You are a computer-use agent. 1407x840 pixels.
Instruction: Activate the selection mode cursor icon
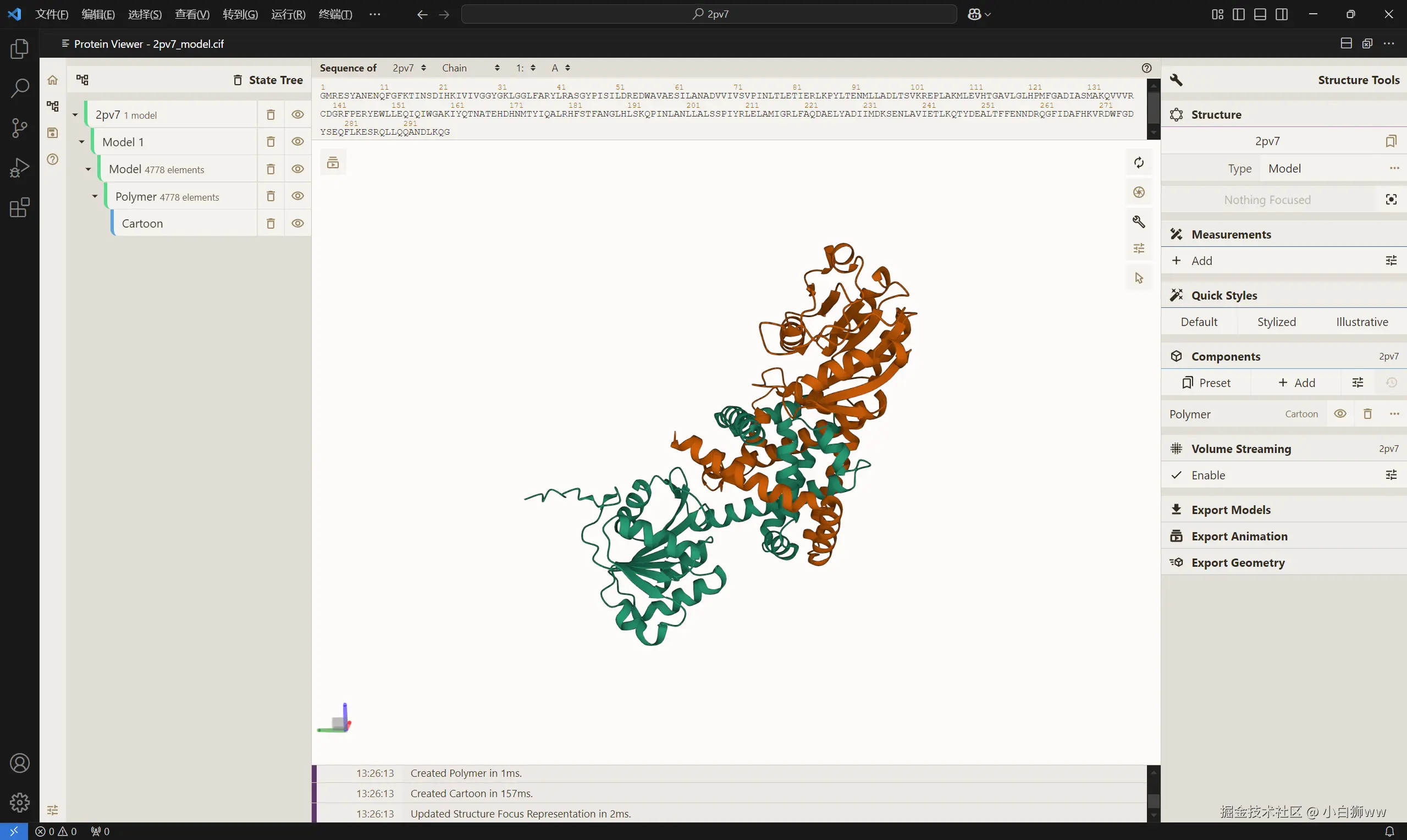(x=1139, y=278)
